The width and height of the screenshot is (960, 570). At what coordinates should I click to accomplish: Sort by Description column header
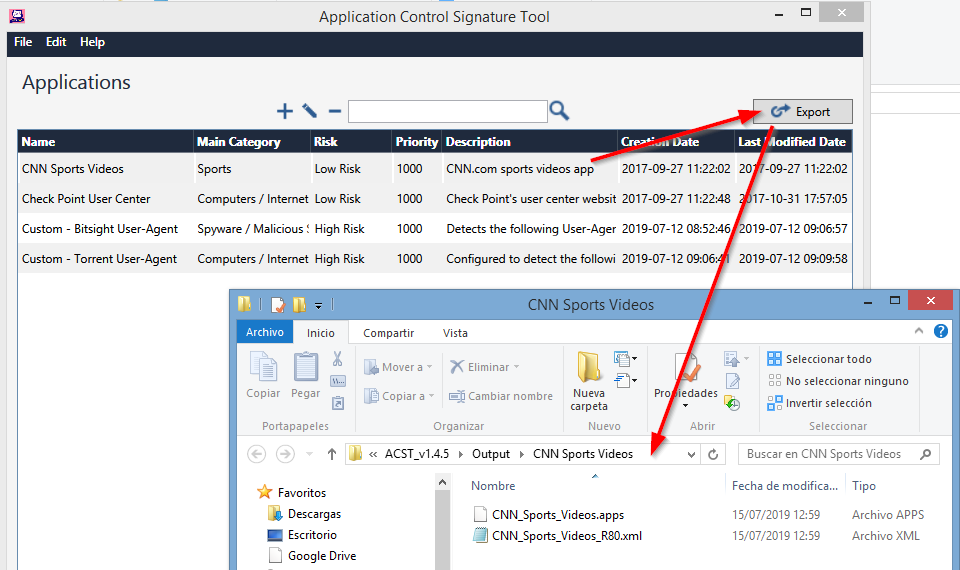click(530, 141)
